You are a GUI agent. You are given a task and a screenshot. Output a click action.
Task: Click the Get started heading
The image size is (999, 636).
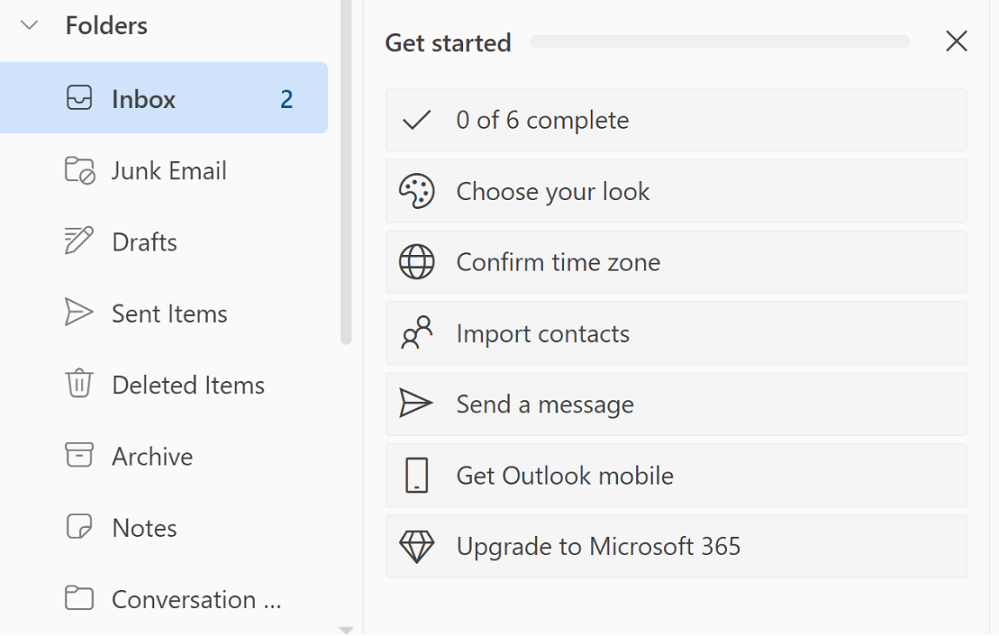(448, 43)
